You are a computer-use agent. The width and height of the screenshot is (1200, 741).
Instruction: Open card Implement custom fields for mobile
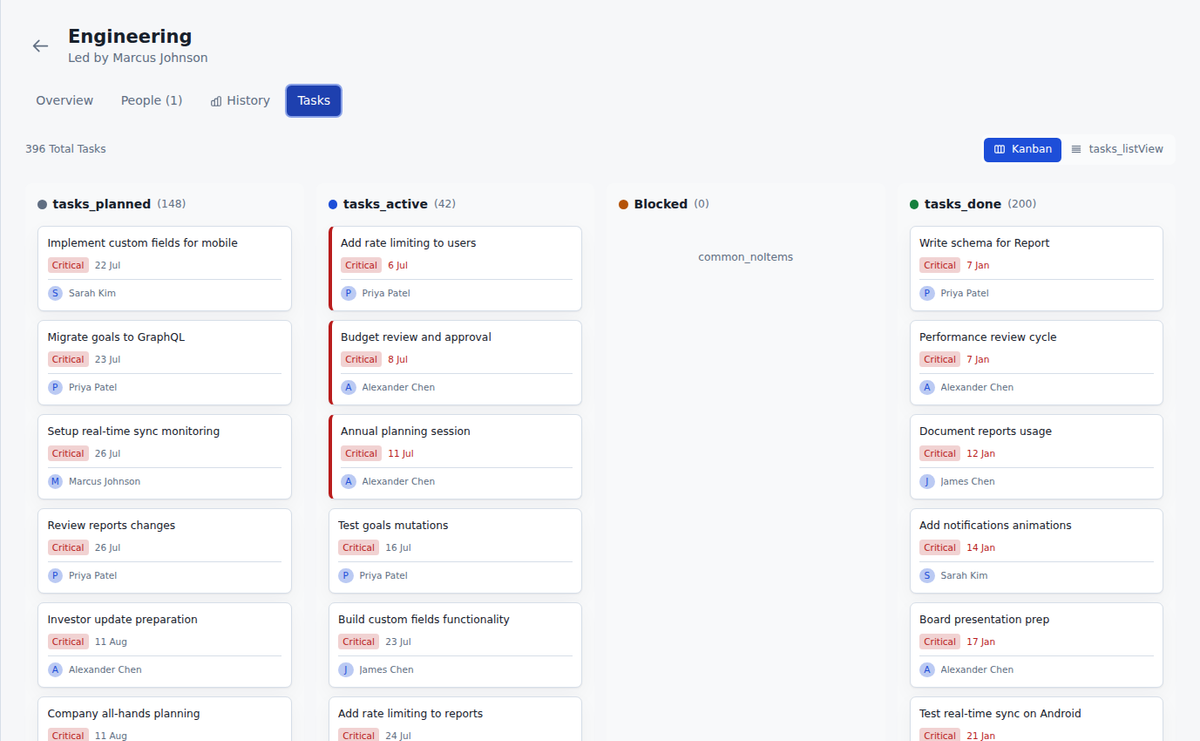[x=165, y=269]
